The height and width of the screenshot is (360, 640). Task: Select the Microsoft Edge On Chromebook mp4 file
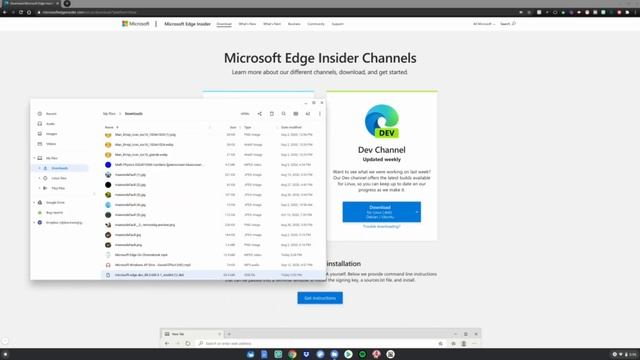click(x=213, y=255)
